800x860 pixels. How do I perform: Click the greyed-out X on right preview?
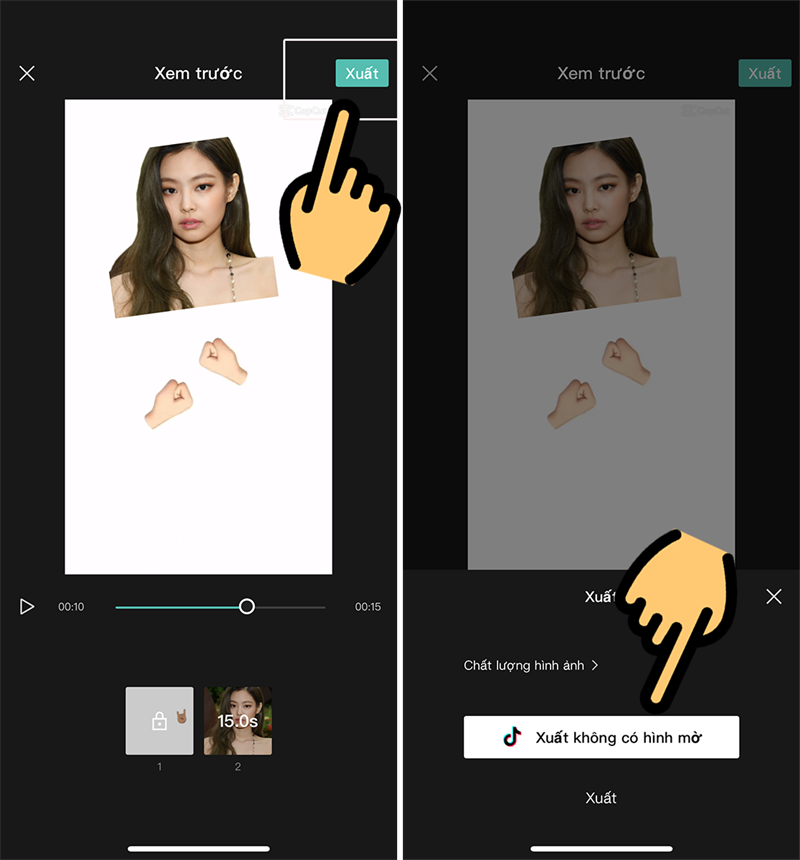click(429, 73)
